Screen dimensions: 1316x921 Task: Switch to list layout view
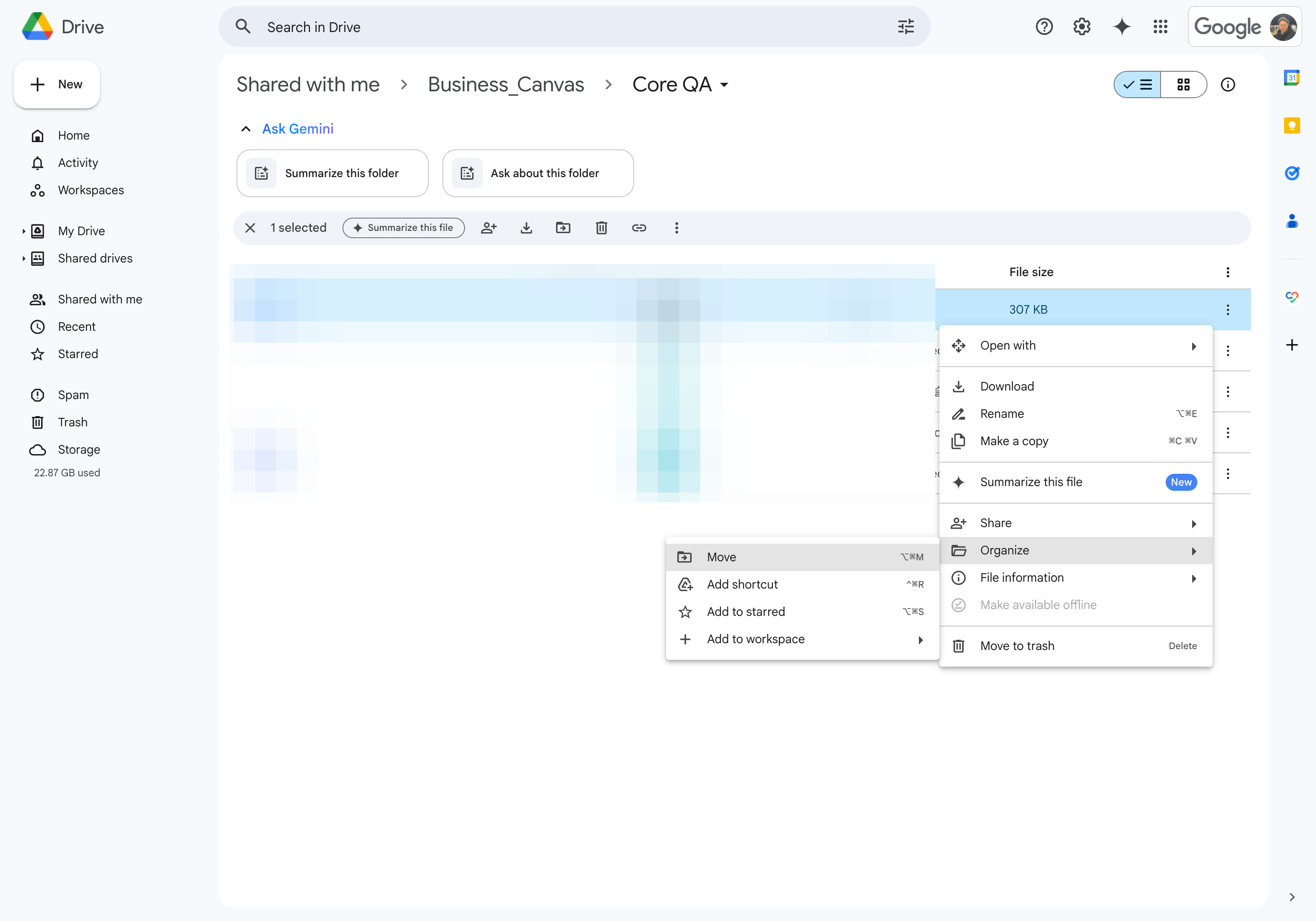(1138, 85)
